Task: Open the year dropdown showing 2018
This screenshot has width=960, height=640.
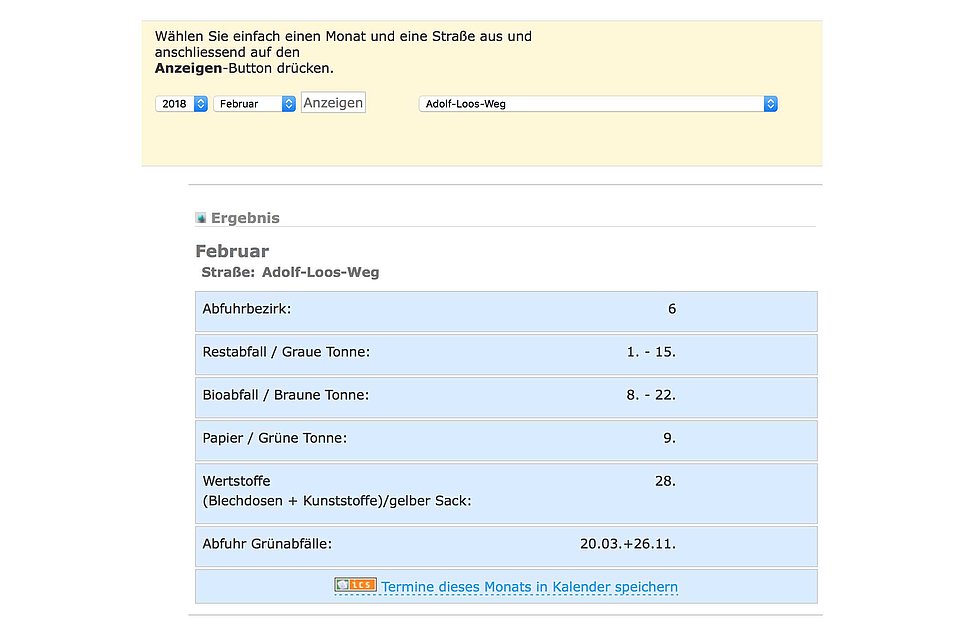Action: 181,104
